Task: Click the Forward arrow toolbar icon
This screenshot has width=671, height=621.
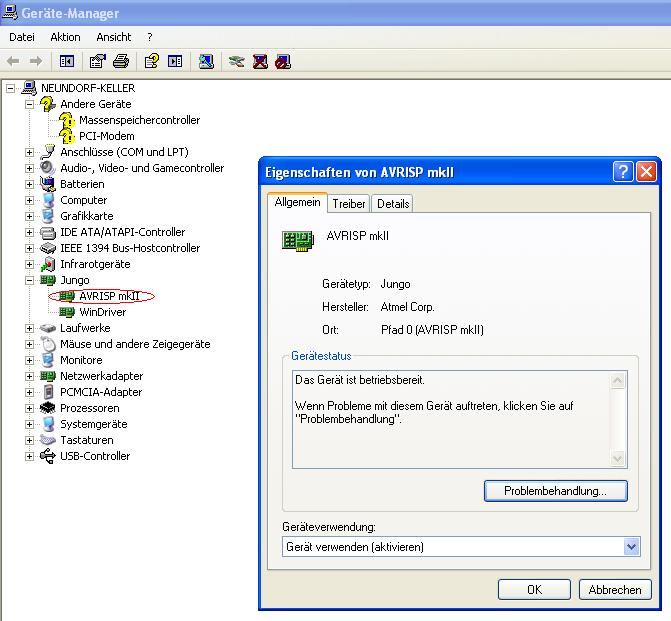Action: [36, 62]
